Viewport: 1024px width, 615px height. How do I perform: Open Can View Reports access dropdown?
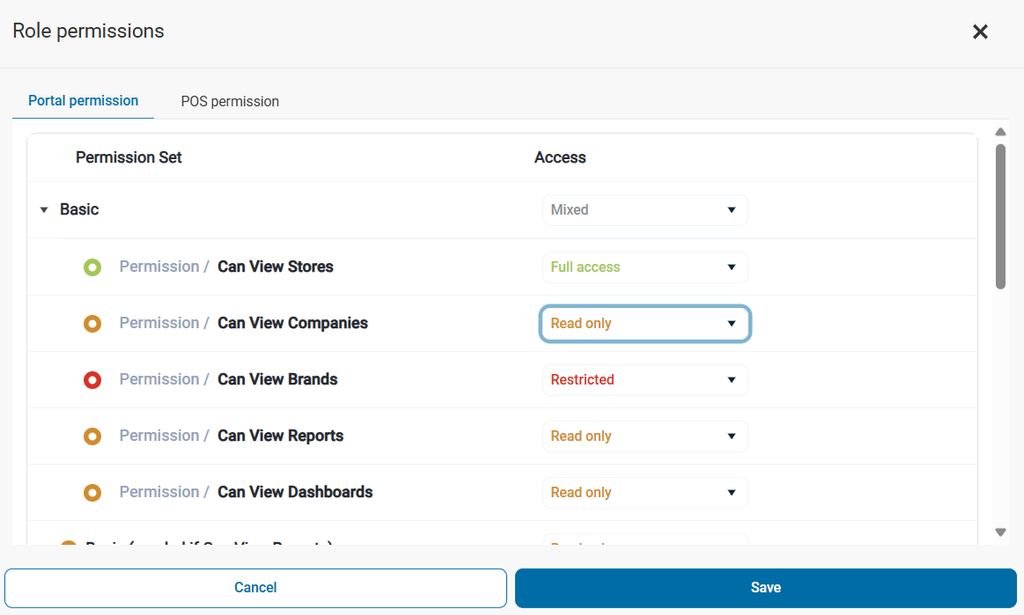[x=645, y=436]
